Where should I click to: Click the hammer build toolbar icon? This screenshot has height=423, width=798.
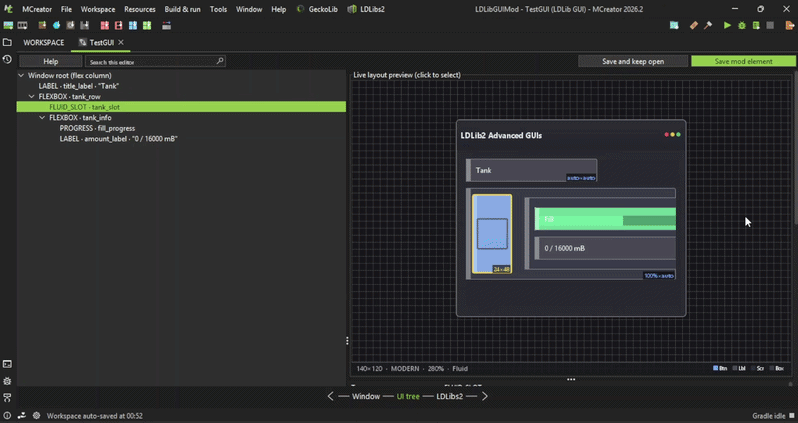708,25
